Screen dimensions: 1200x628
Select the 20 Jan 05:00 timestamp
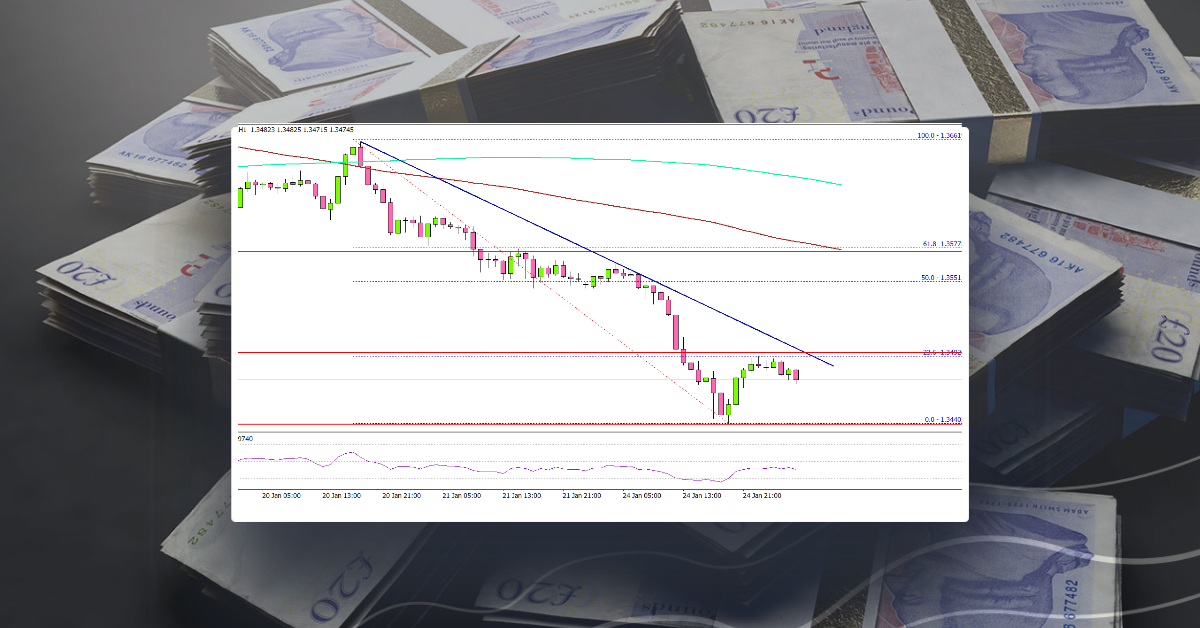(x=282, y=494)
